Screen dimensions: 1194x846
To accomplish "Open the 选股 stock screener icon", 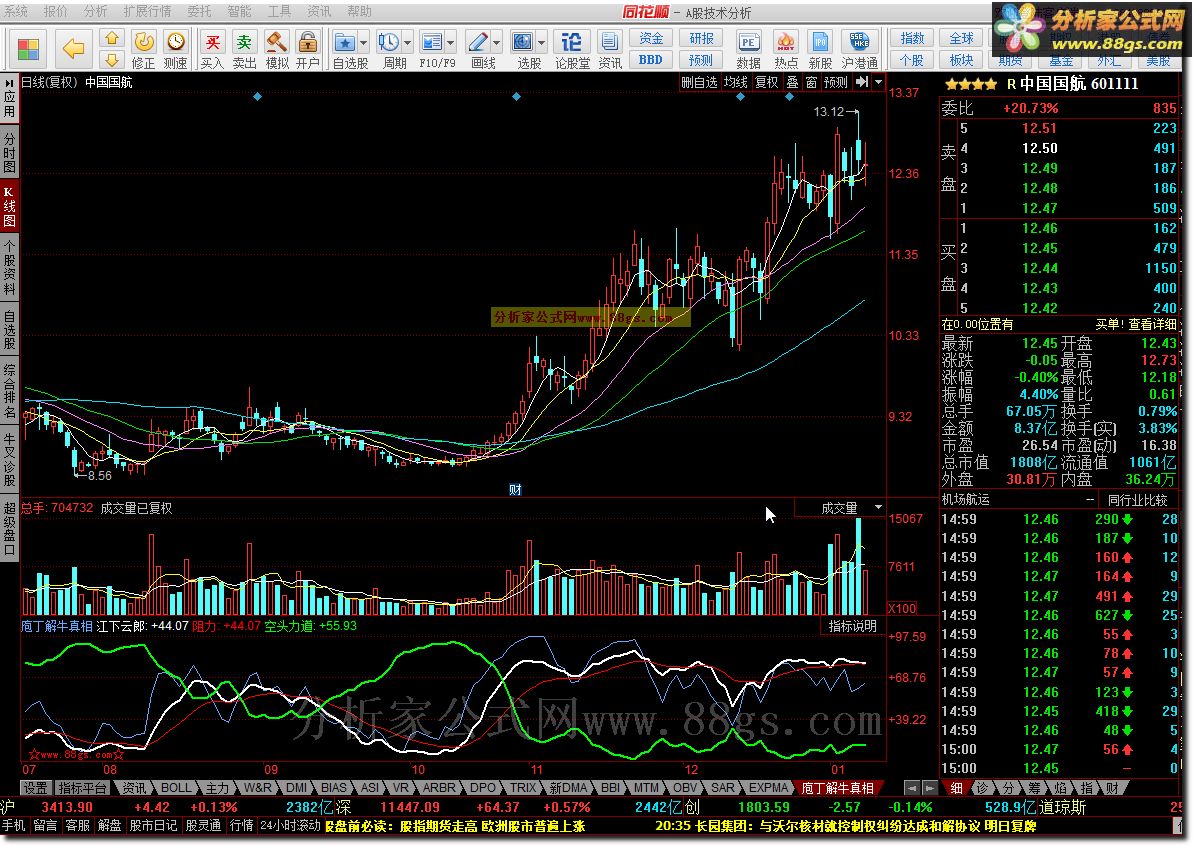I will coord(523,42).
